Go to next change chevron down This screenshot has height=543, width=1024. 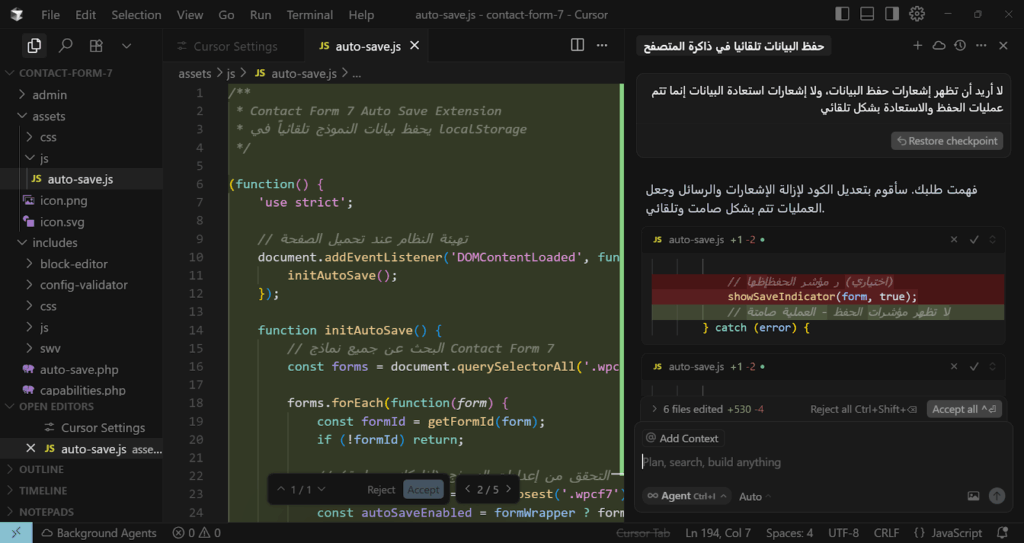click(x=321, y=489)
